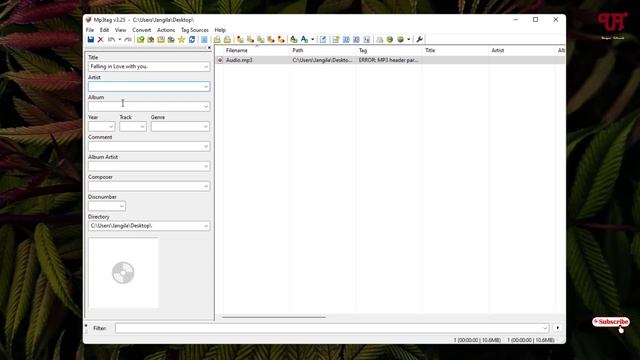
Task: Open Options with the wrench icon
Action: [419, 40]
